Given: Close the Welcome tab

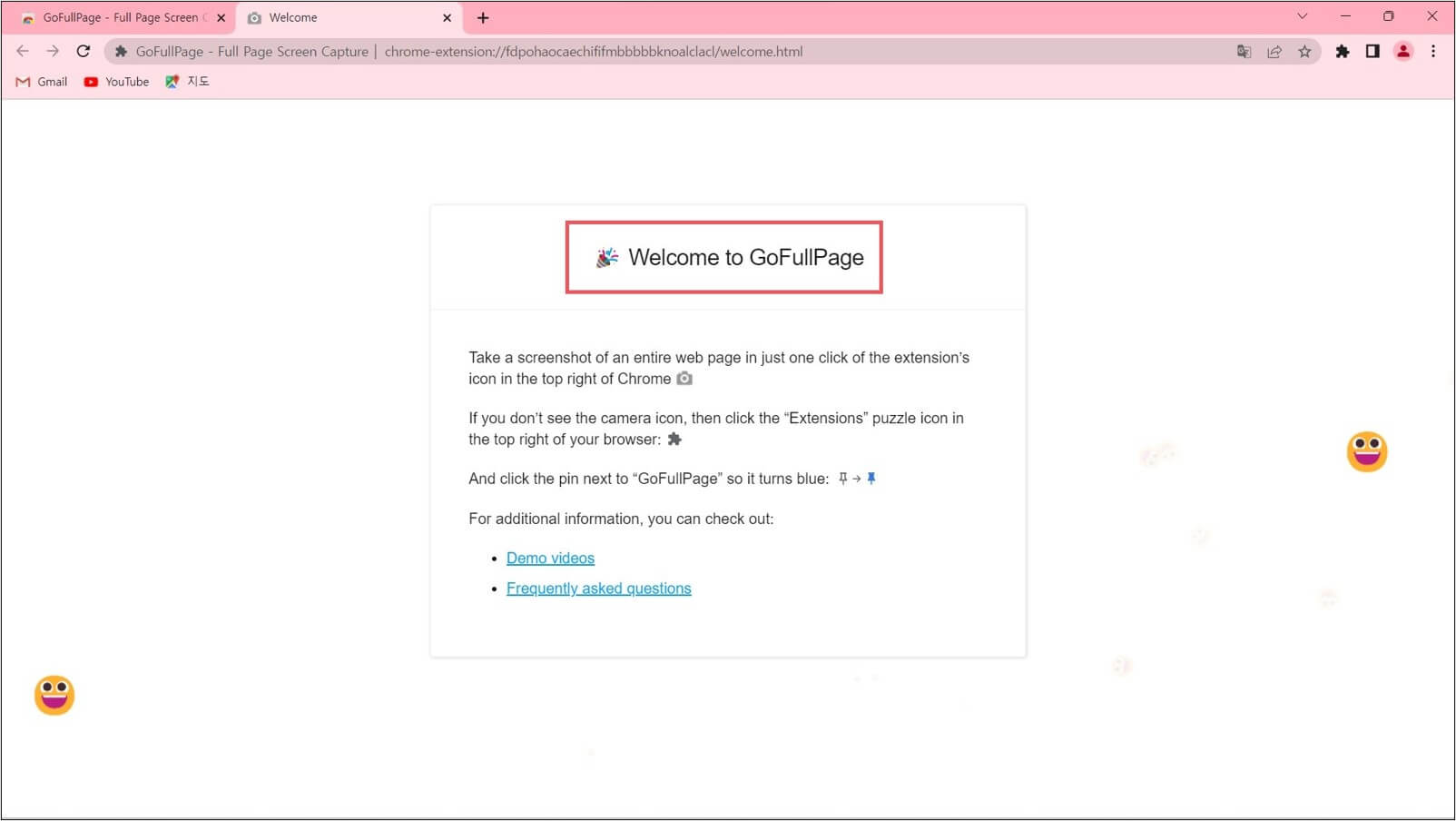Looking at the screenshot, I should (x=447, y=18).
